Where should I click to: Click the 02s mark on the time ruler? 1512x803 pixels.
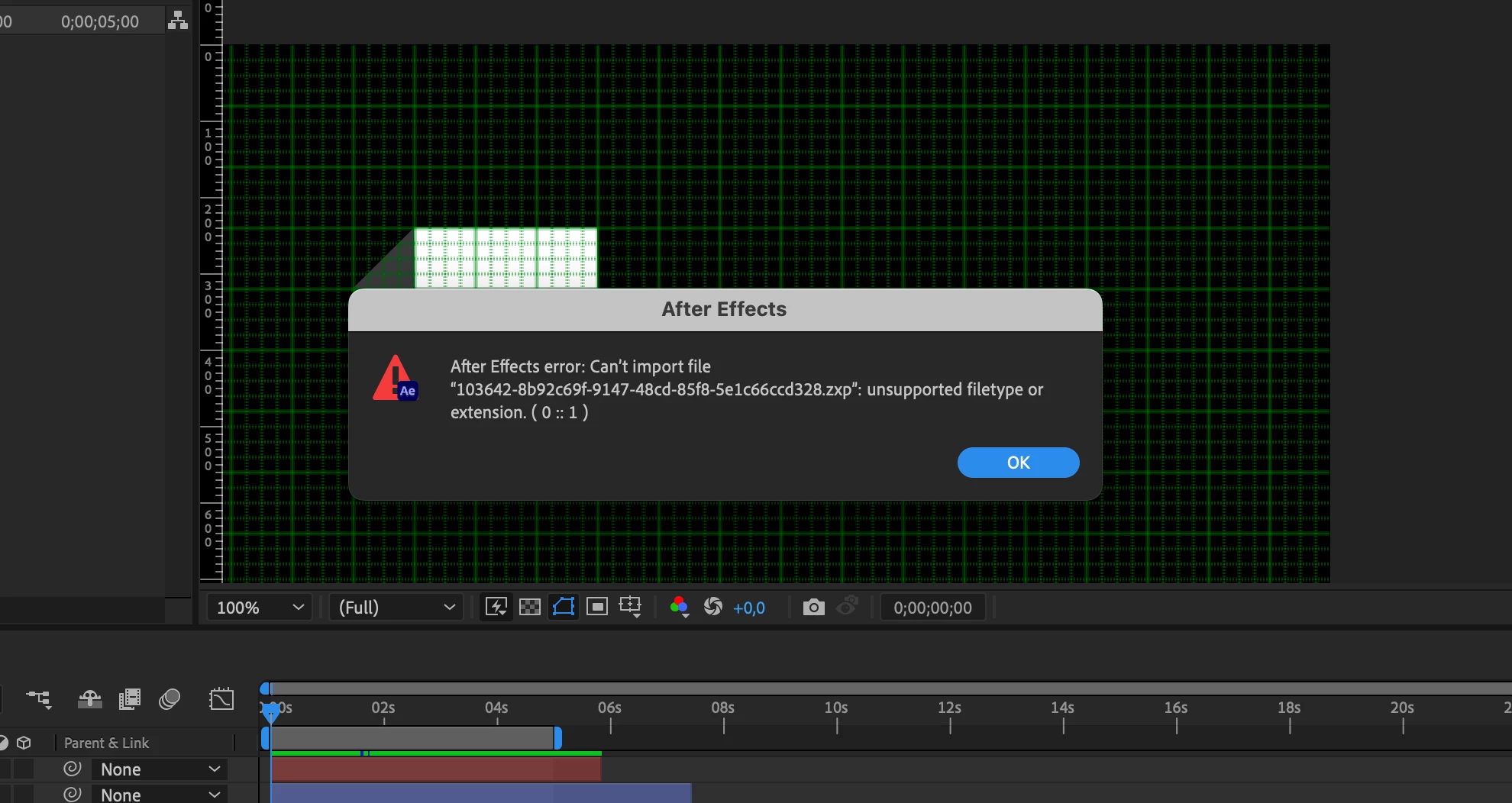(383, 708)
